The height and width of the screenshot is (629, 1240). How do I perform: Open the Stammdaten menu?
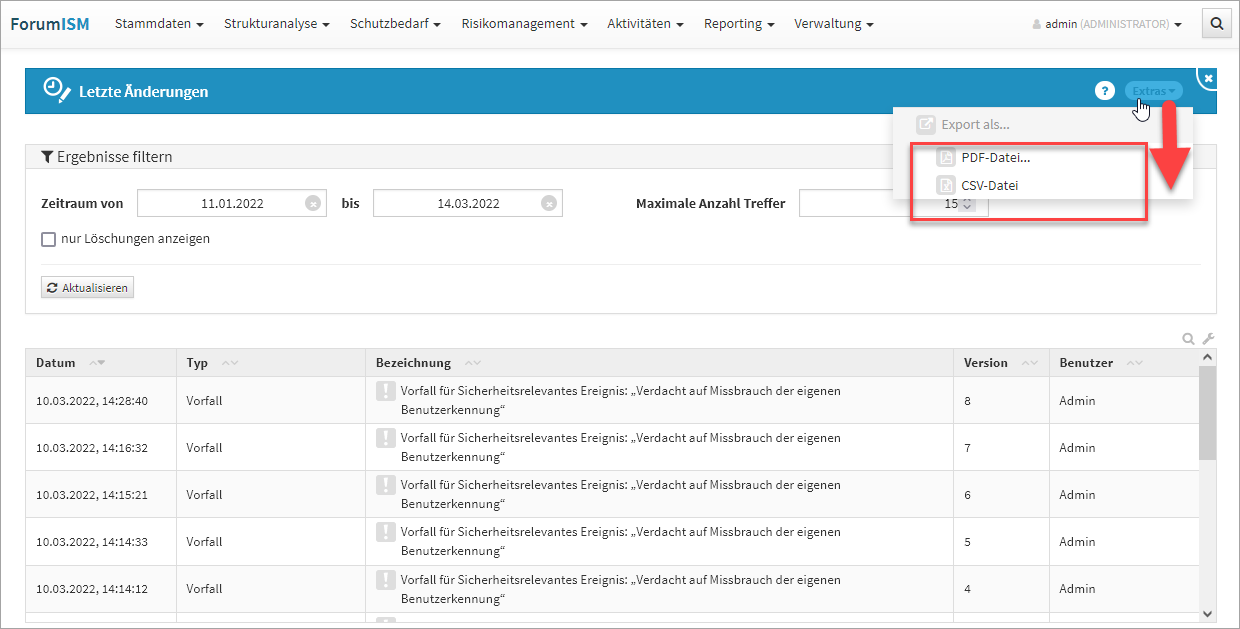159,24
